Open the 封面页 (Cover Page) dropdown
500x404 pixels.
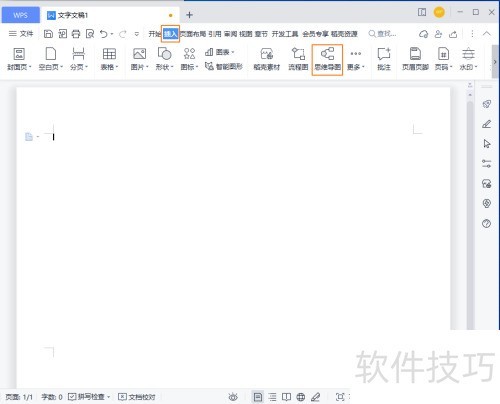point(19,59)
